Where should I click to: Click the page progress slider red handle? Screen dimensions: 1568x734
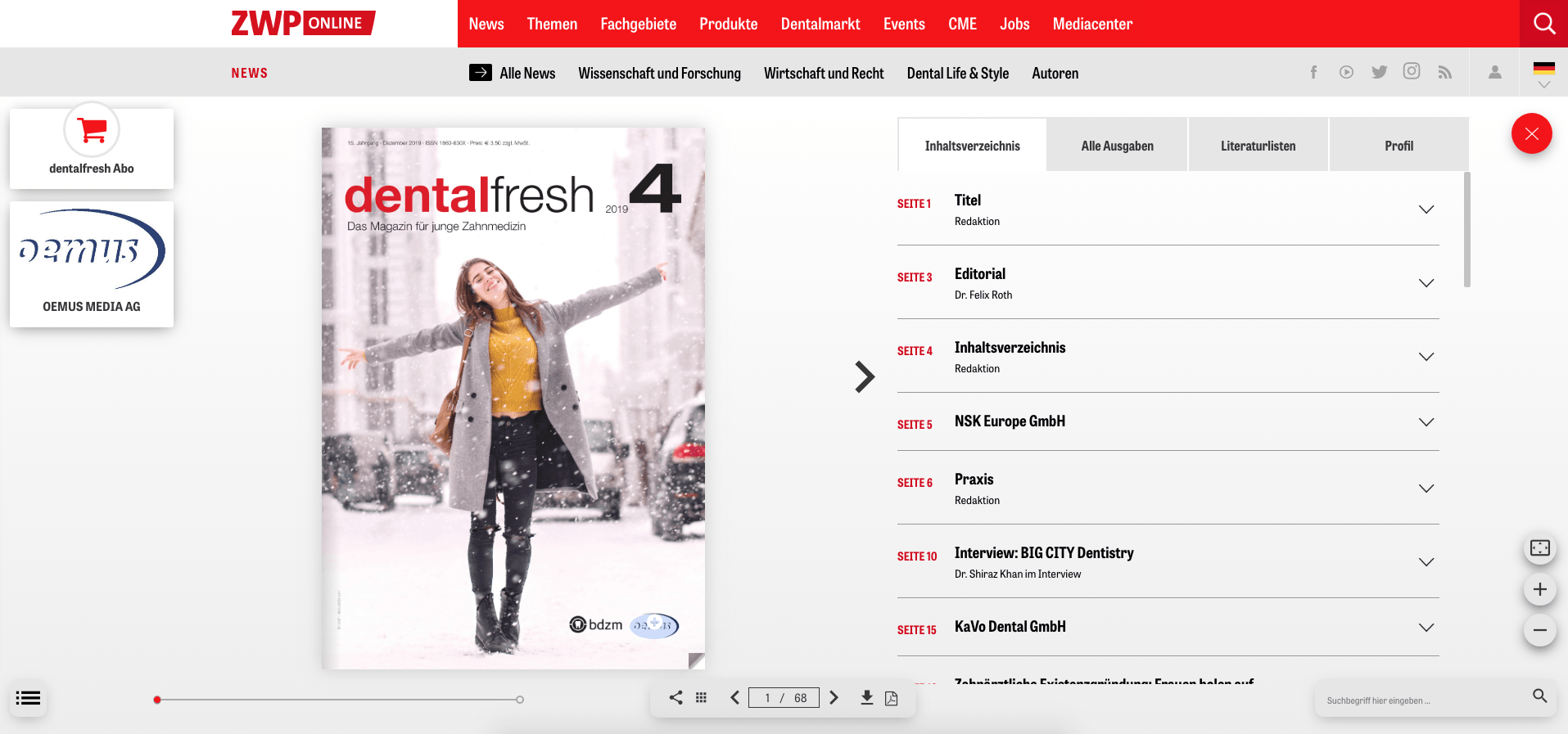click(157, 700)
